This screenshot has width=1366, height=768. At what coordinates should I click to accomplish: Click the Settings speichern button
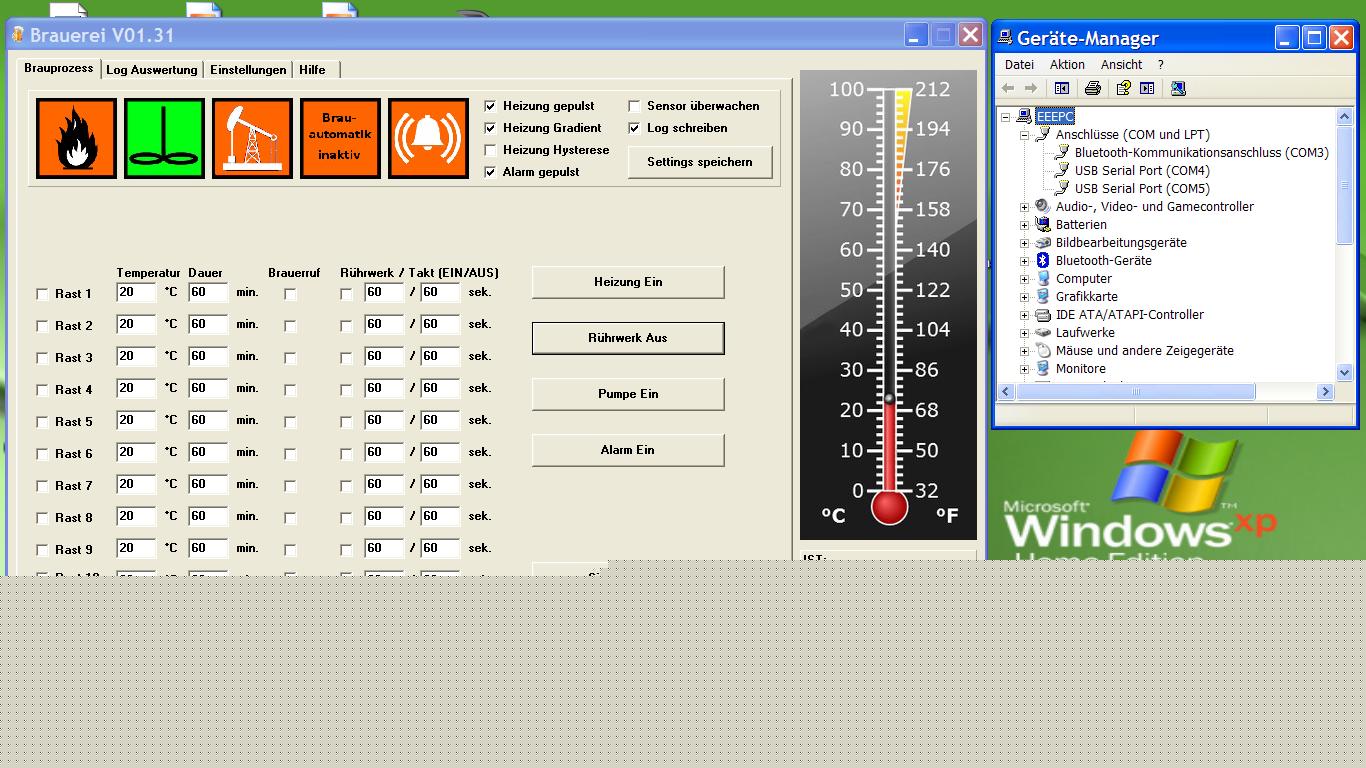[699, 162]
